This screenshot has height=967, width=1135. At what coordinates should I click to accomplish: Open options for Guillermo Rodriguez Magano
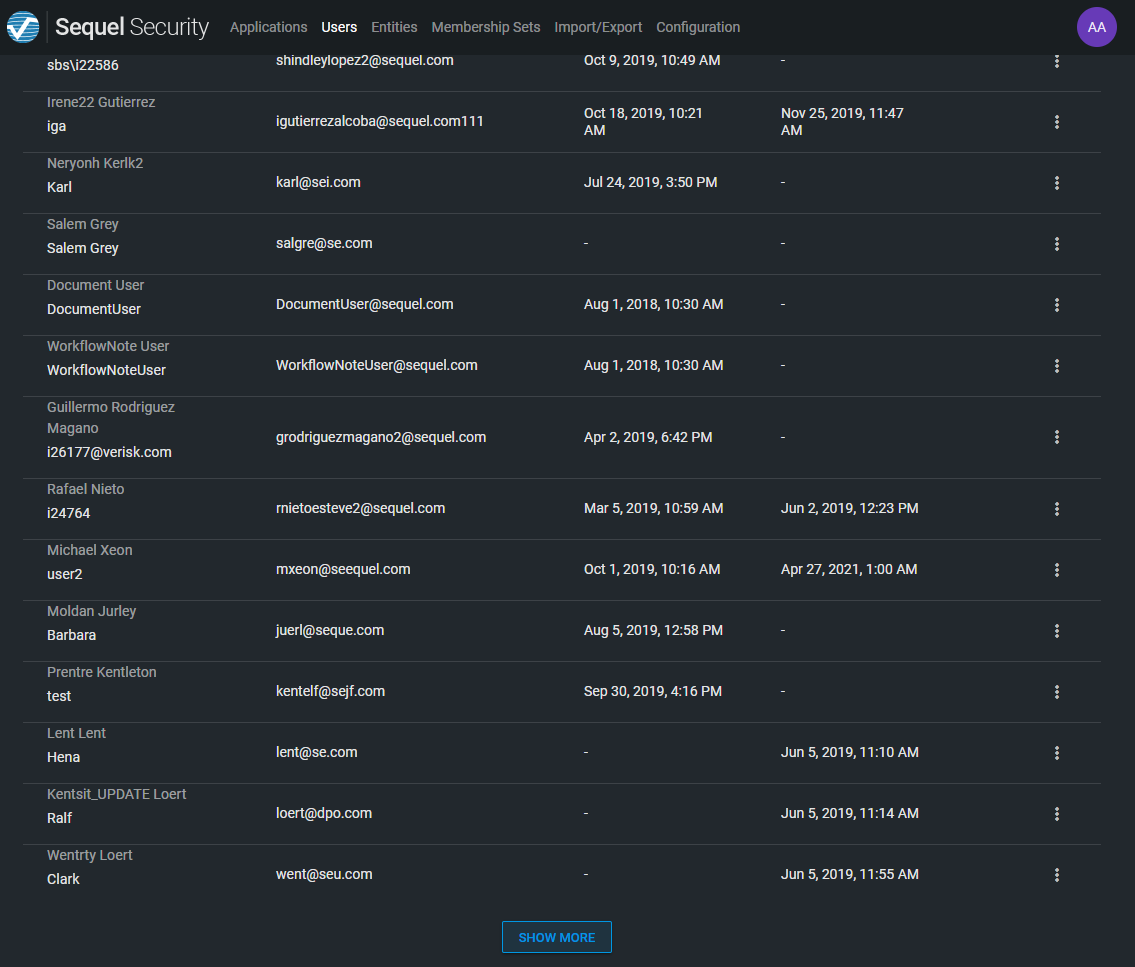tap(1056, 436)
